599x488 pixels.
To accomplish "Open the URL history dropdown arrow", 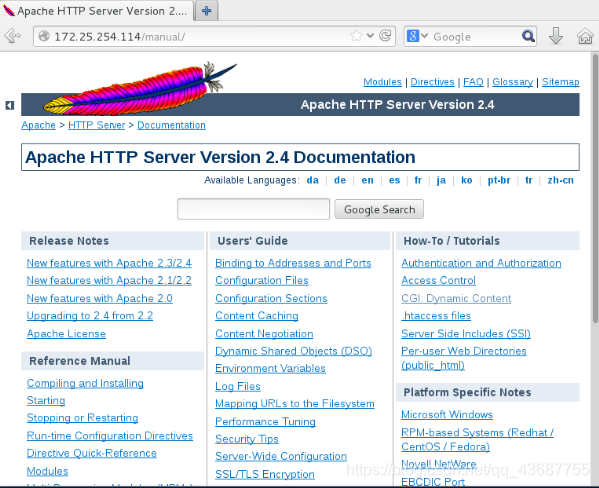I will pyautogui.click(x=370, y=36).
